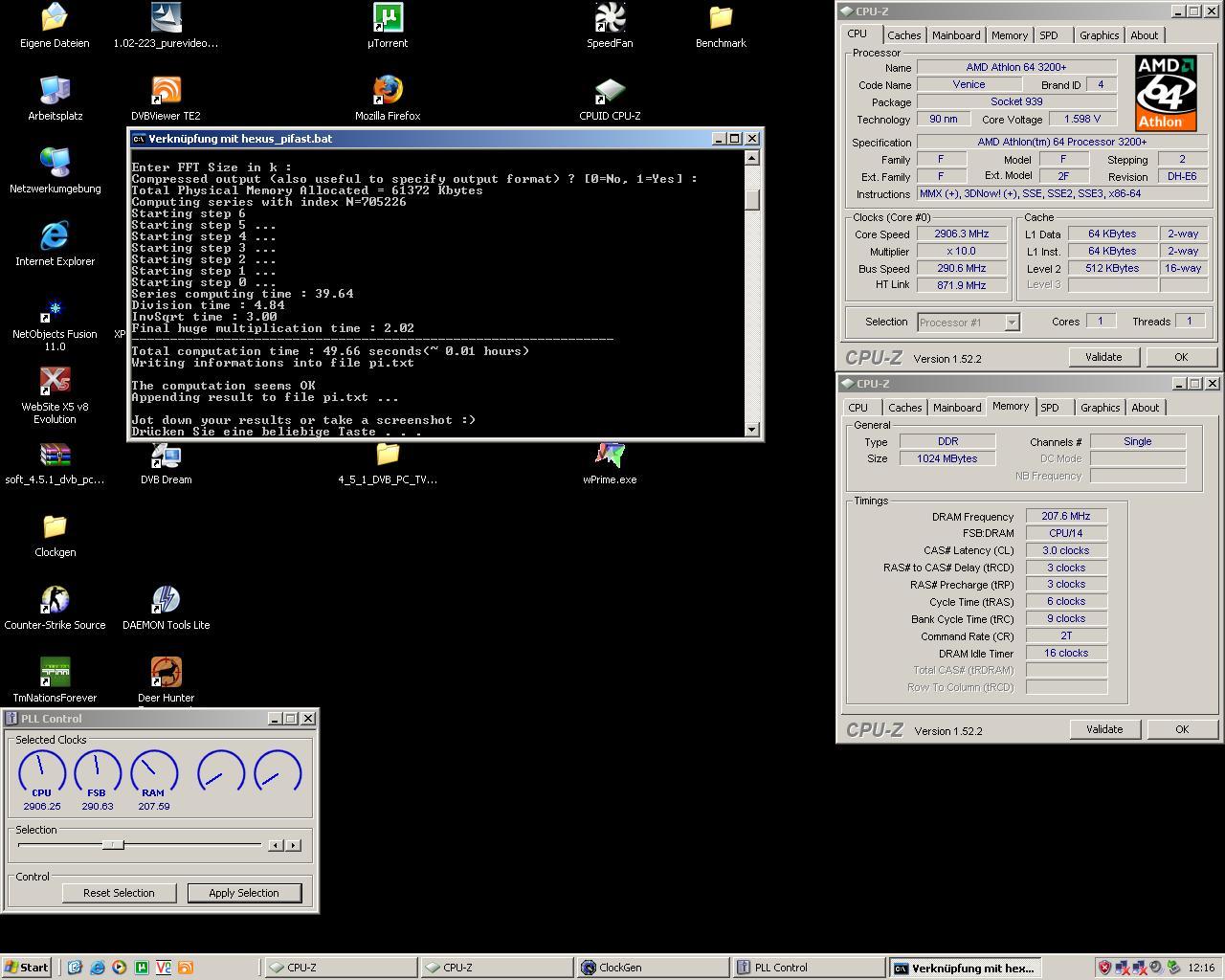The height and width of the screenshot is (980, 1225).
Task: Open Graphics tab in upper CPU-Z window
Action: (1099, 35)
